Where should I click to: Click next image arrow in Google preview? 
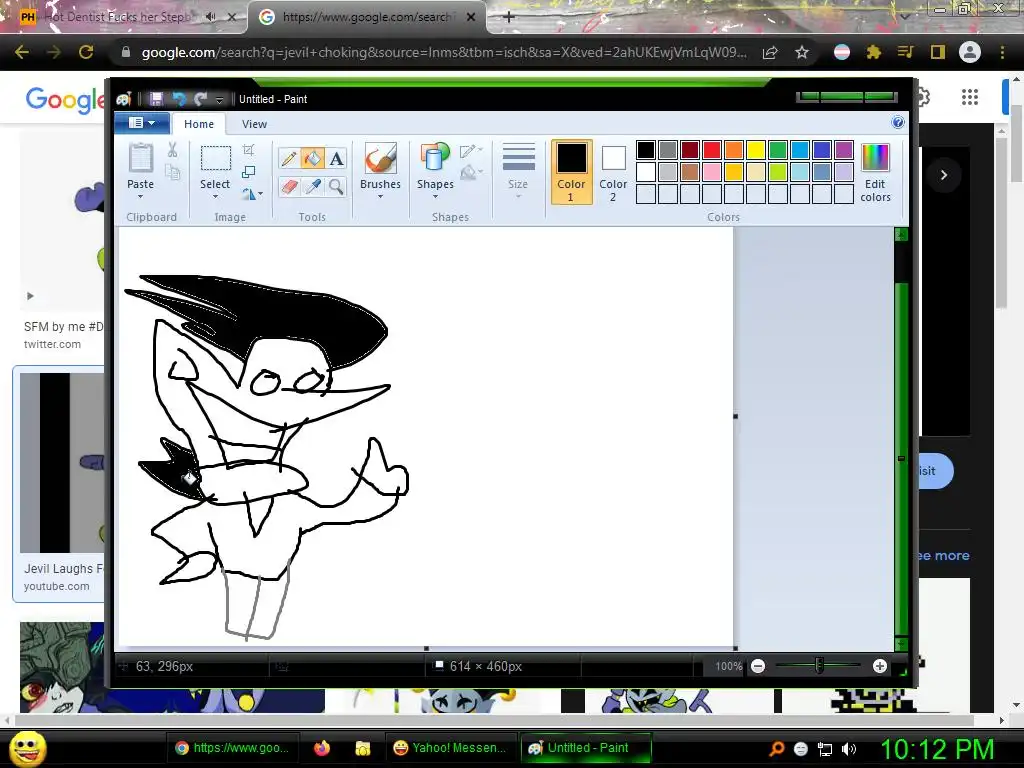tap(944, 175)
